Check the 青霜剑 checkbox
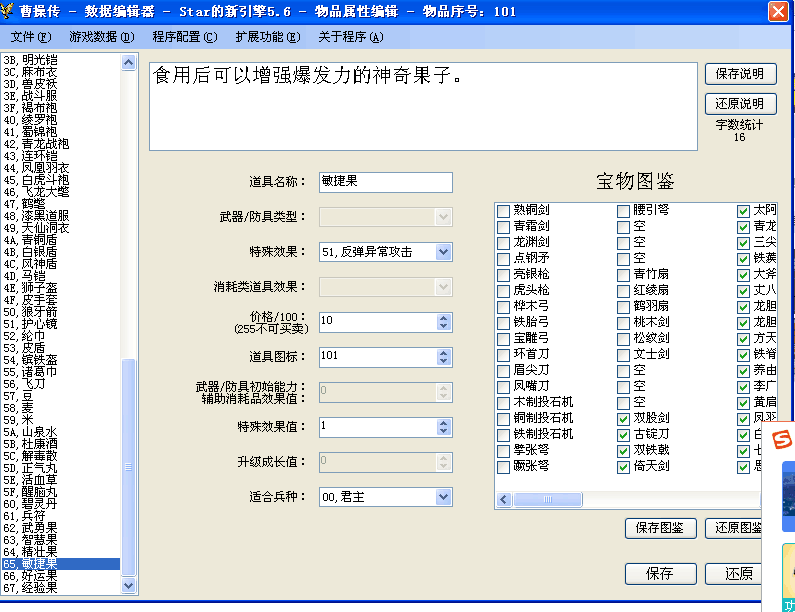The image size is (795, 612). pos(503,227)
